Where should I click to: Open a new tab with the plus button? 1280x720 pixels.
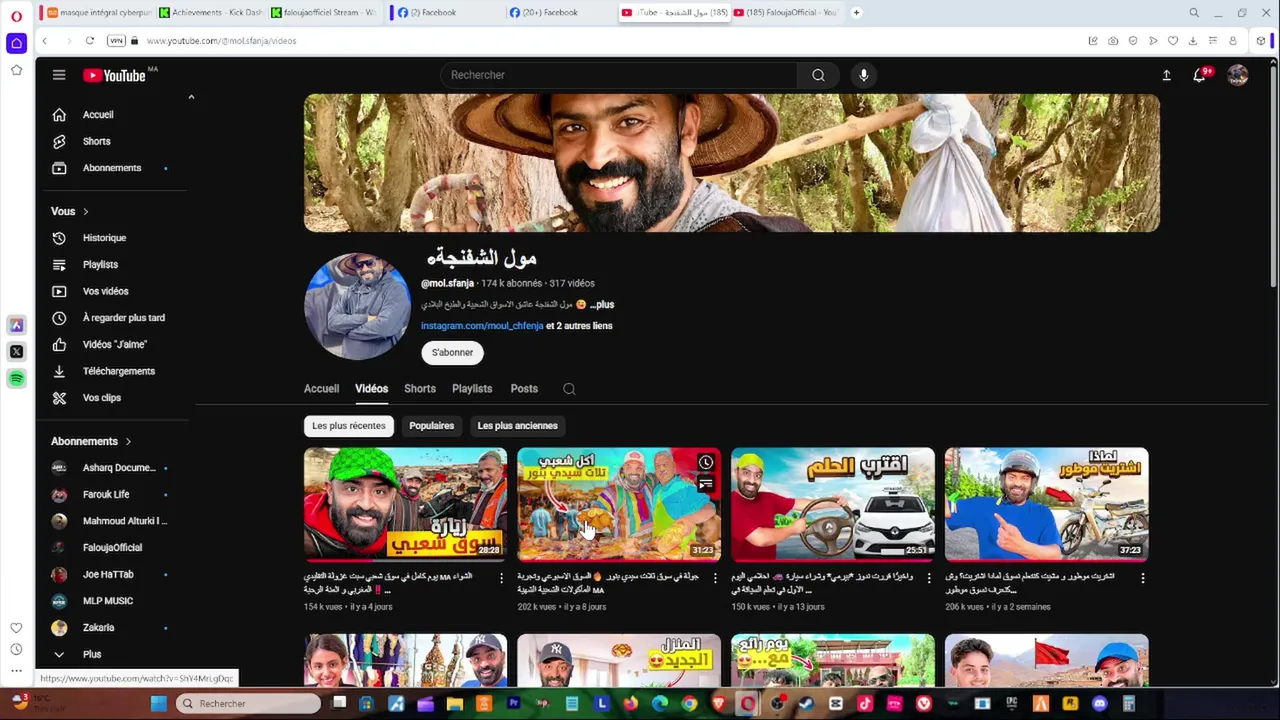click(x=856, y=12)
